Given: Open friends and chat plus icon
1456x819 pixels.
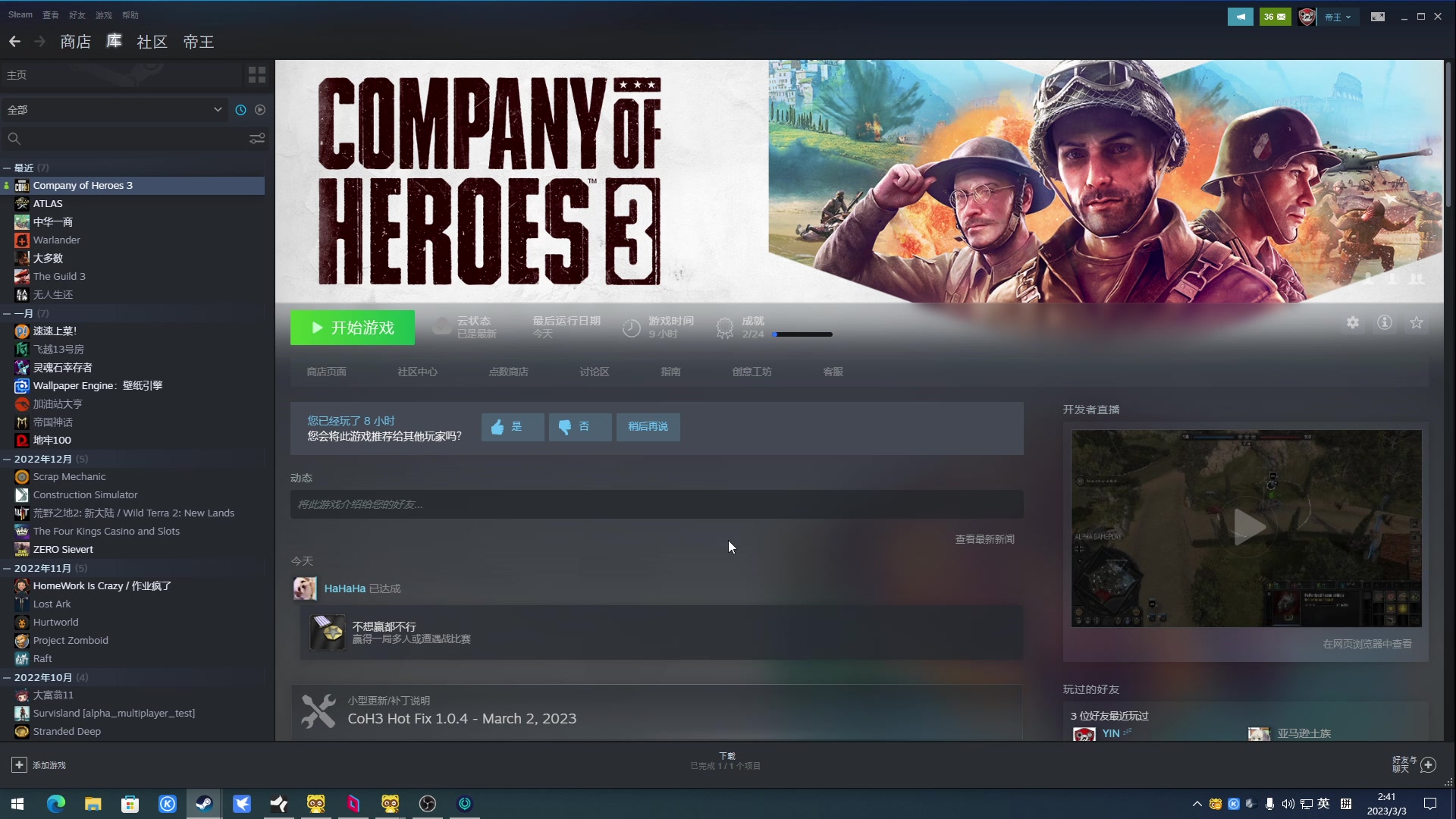Looking at the screenshot, I should 1428,764.
